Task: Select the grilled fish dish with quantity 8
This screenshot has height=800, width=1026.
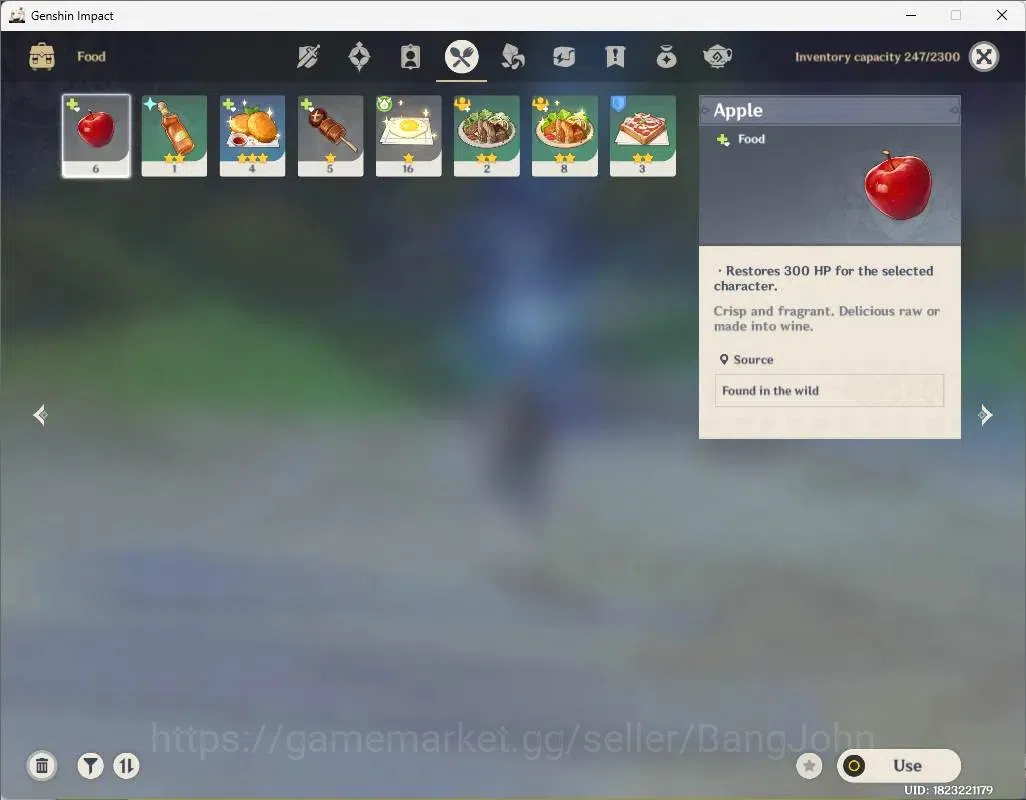Action: (564, 135)
